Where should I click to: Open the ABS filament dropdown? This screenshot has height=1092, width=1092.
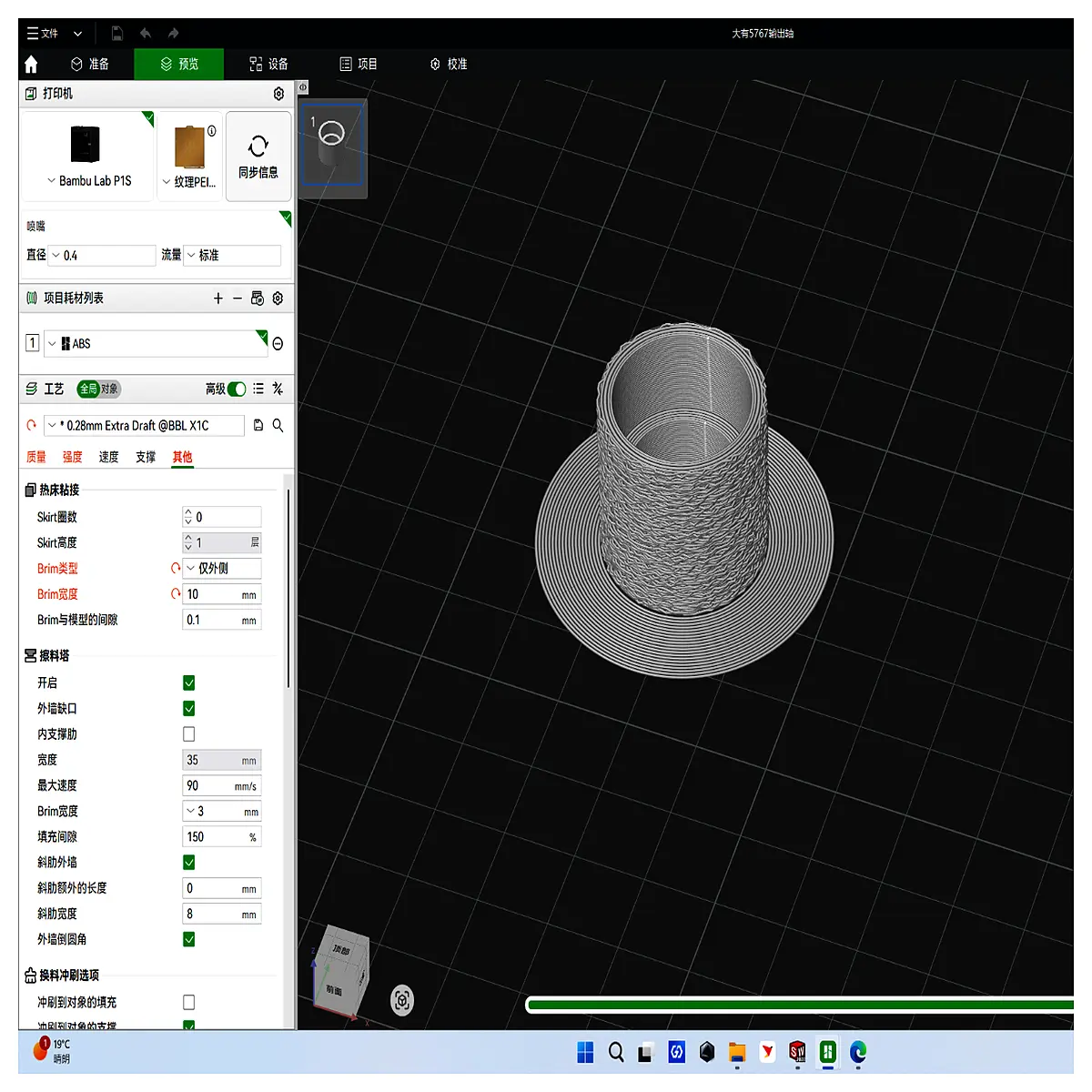pos(156,344)
